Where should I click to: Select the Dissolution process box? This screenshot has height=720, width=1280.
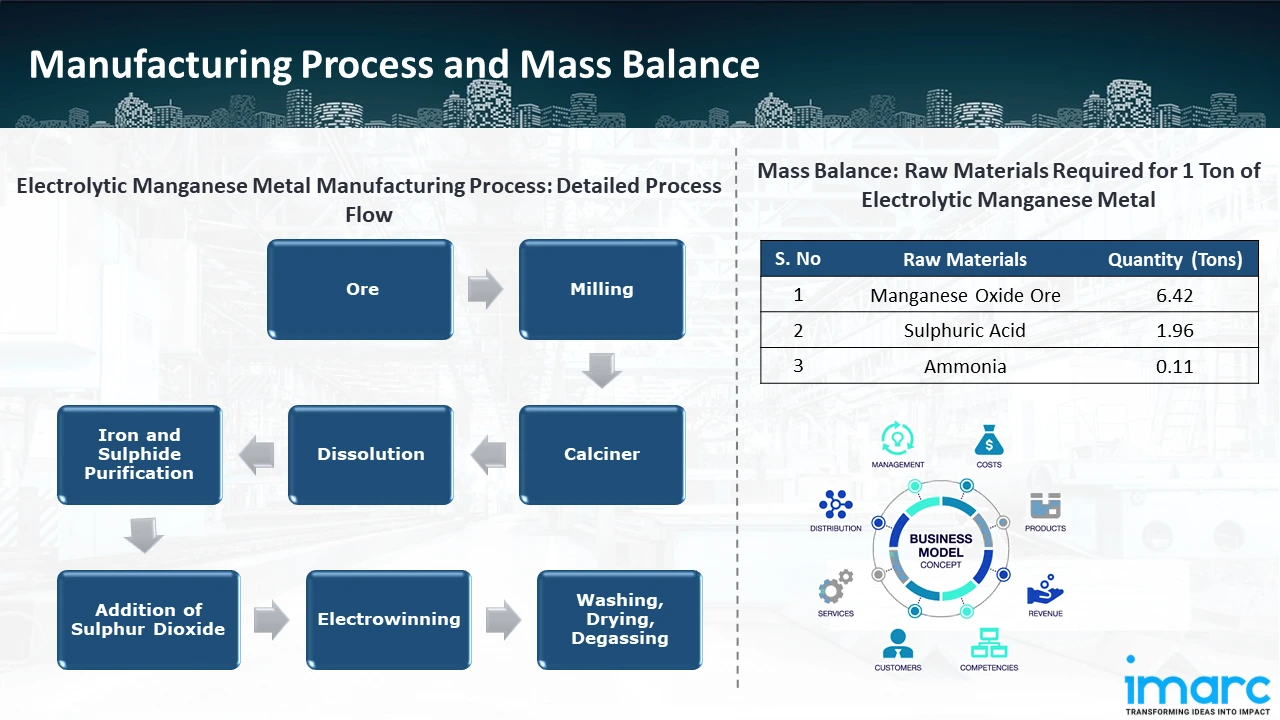[x=370, y=454]
